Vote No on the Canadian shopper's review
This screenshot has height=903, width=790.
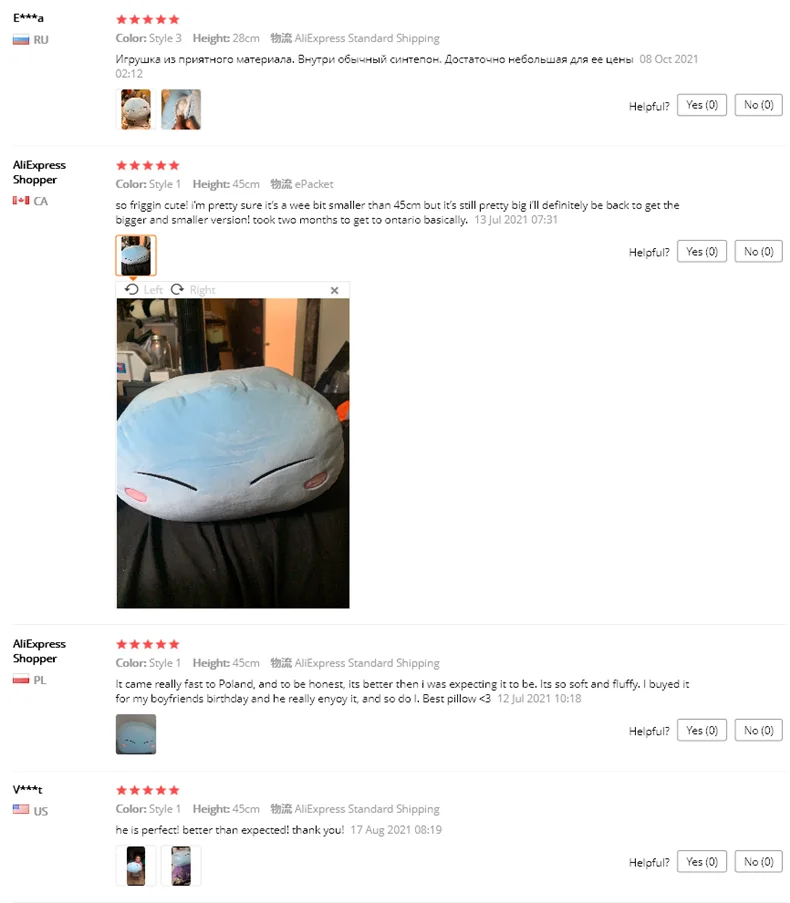758,251
